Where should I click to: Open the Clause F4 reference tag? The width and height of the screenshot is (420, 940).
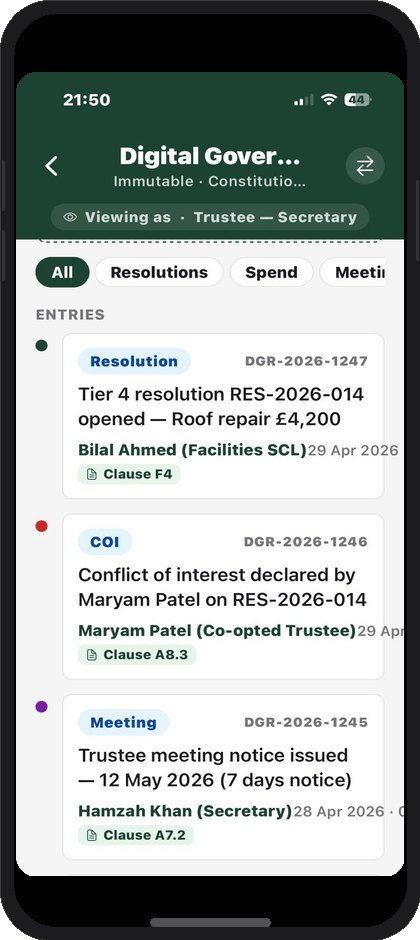(x=129, y=474)
